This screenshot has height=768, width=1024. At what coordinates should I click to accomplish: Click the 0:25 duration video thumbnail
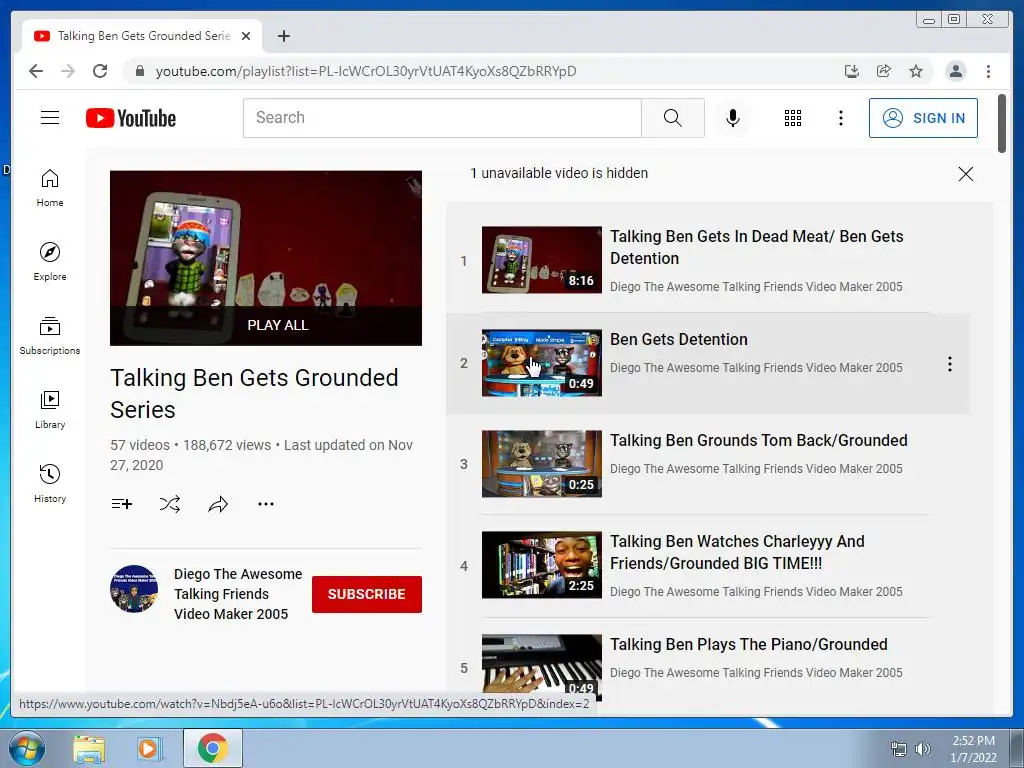(541, 464)
